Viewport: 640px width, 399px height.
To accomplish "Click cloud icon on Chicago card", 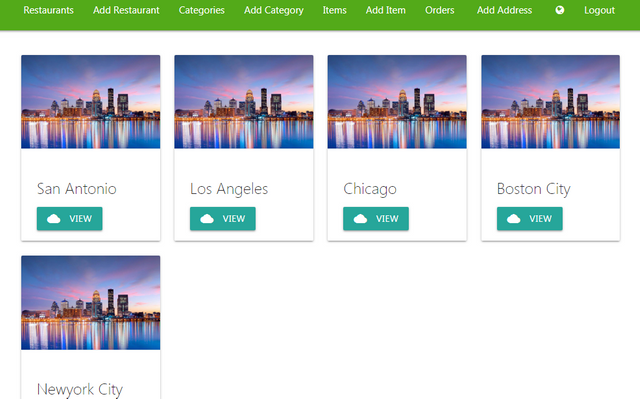I will point(360,219).
